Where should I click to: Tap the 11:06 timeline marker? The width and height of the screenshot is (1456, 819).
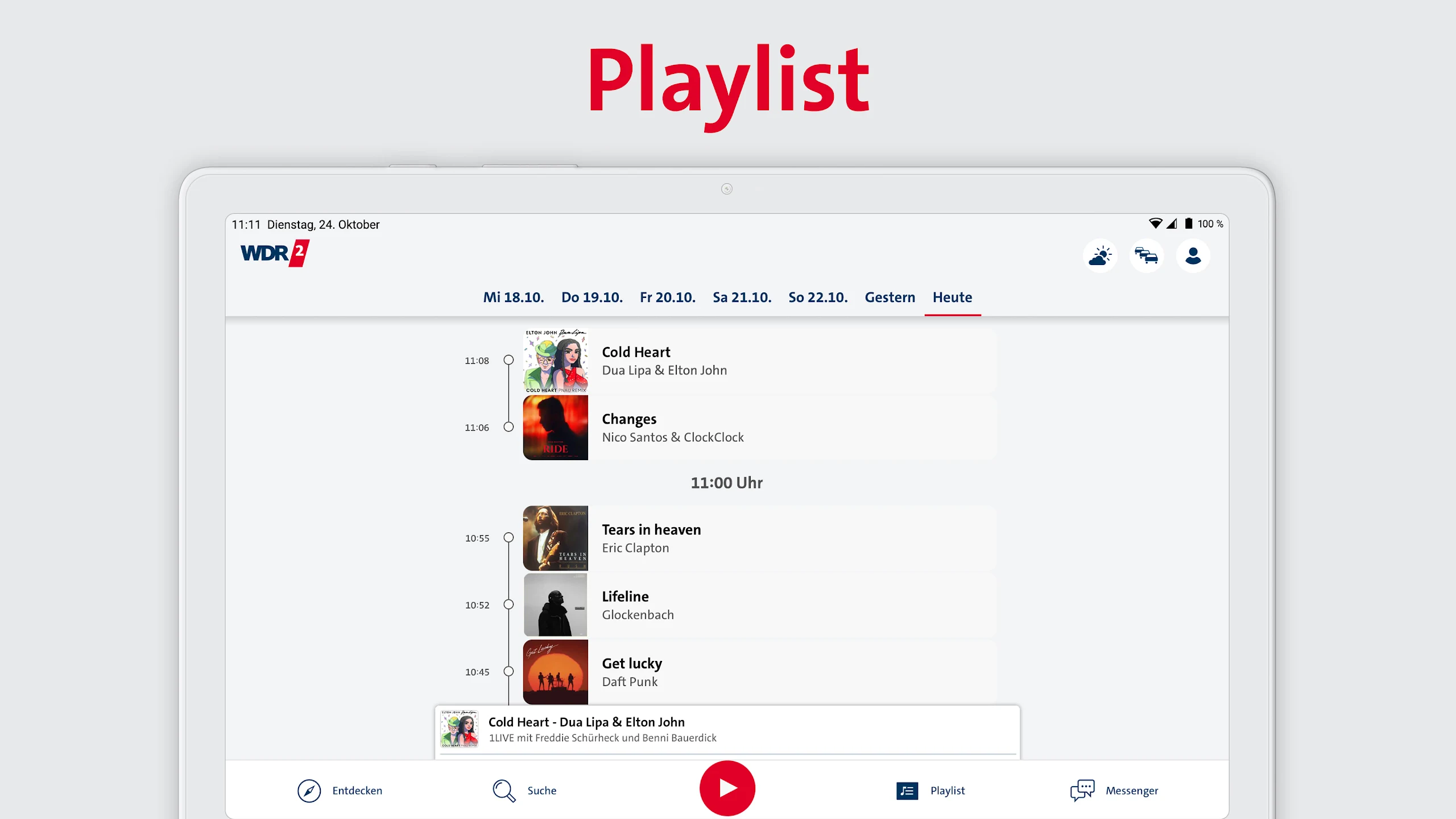coord(508,427)
